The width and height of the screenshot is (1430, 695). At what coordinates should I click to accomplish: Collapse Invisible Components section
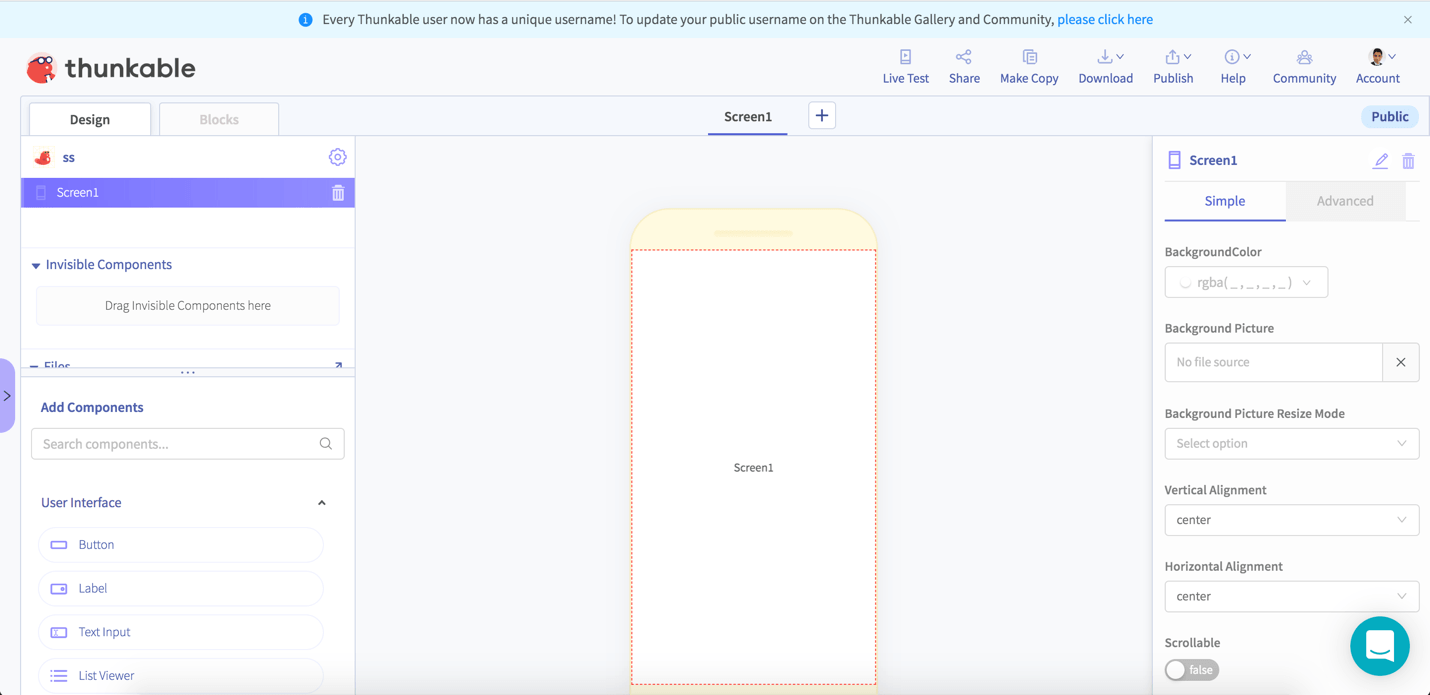pos(36,266)
